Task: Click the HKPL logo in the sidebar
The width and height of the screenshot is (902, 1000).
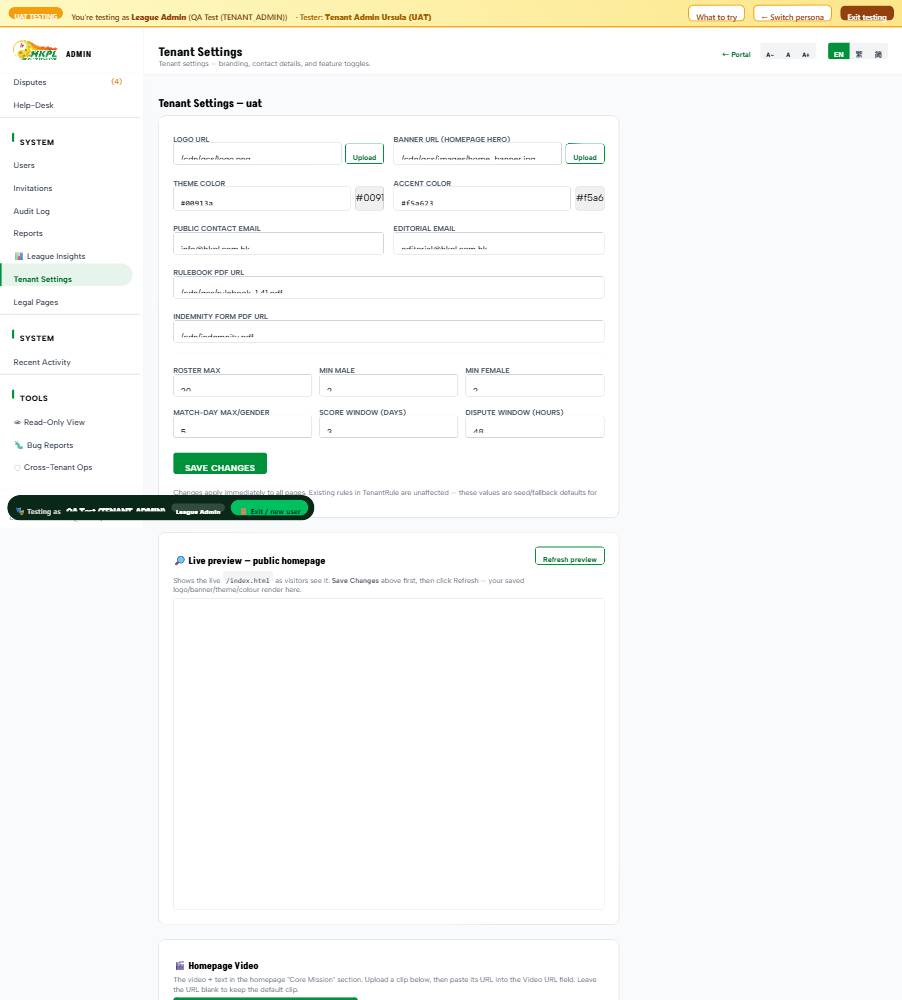Action: pyautogui.click(x=36, y=50)
